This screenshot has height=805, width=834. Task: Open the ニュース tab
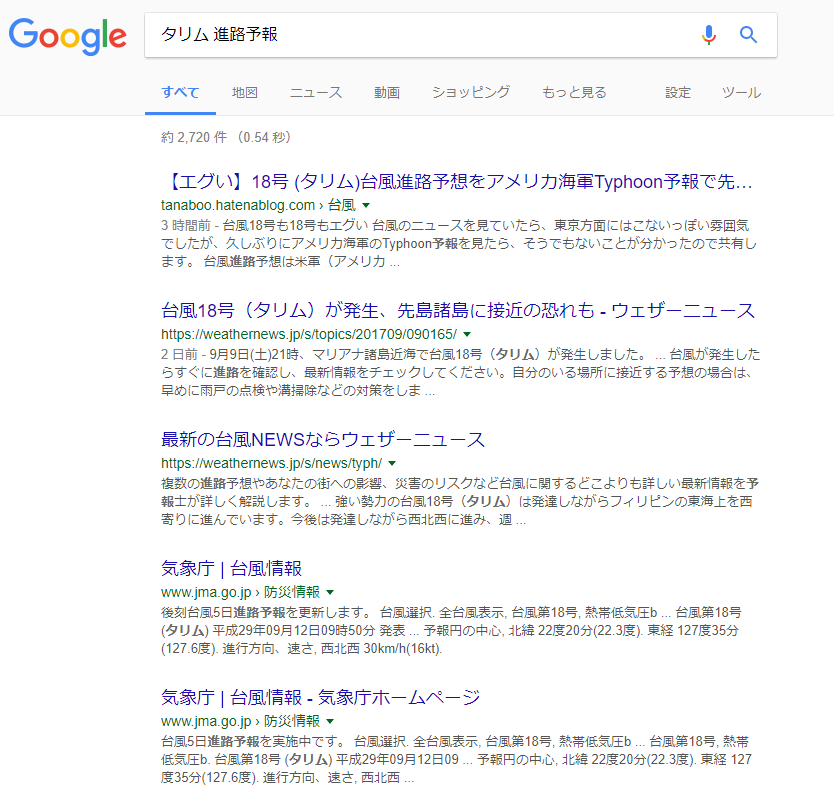tap(316, 93)
